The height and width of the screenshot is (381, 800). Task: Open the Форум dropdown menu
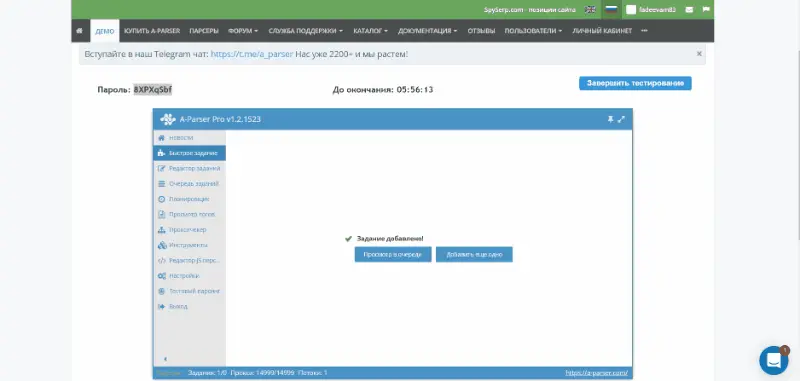point(243,31)
